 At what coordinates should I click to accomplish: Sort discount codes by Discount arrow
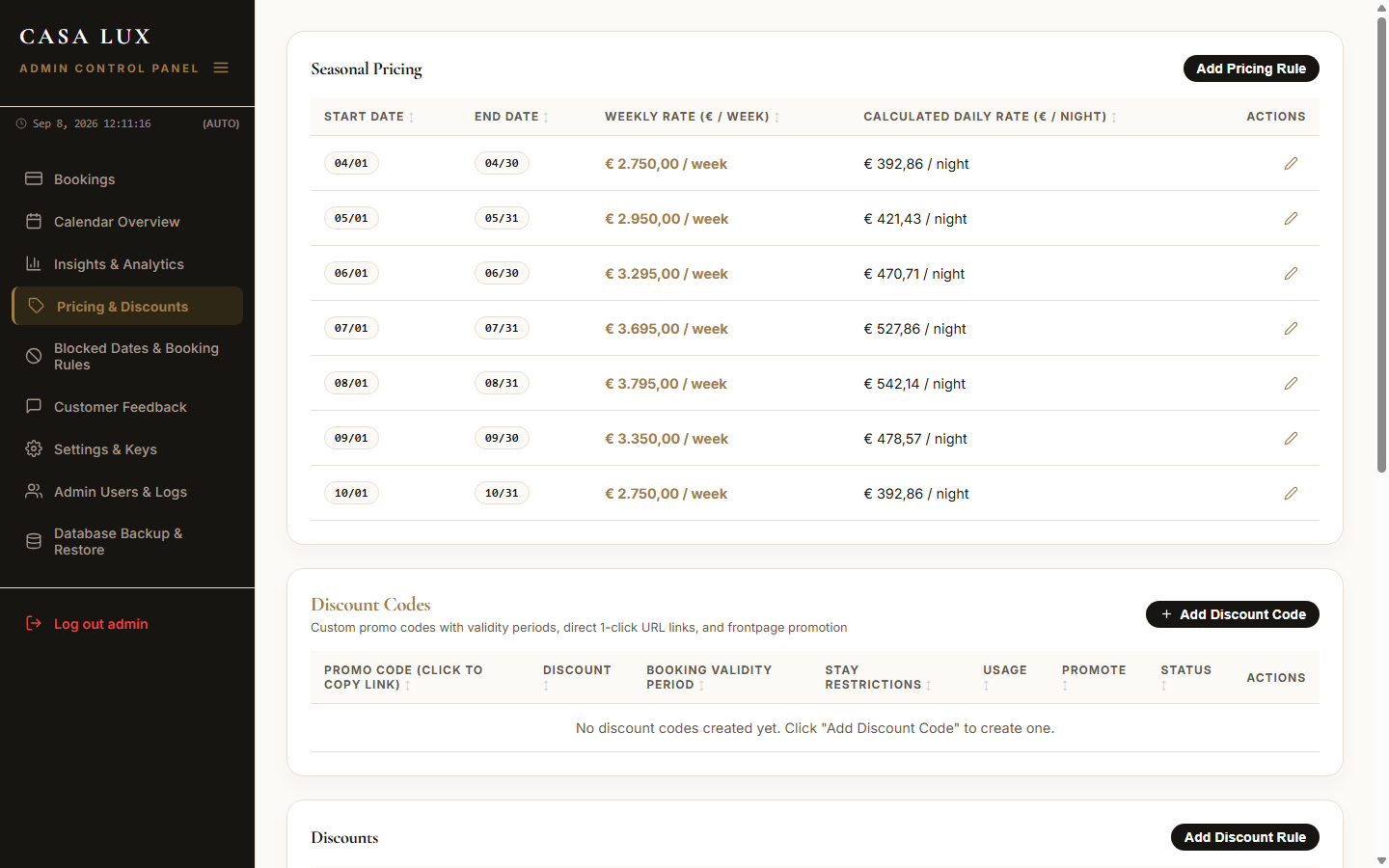pyautogui.click(x=546, y=686)
